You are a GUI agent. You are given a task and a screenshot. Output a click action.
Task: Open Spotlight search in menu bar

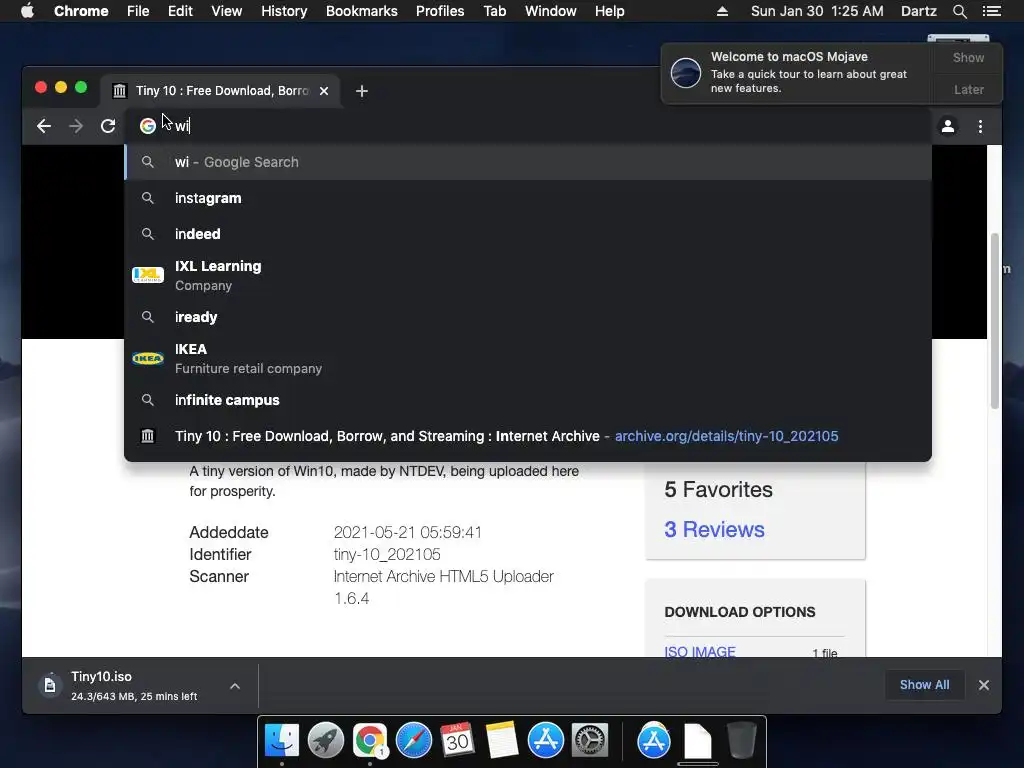[x=959, y=11]
